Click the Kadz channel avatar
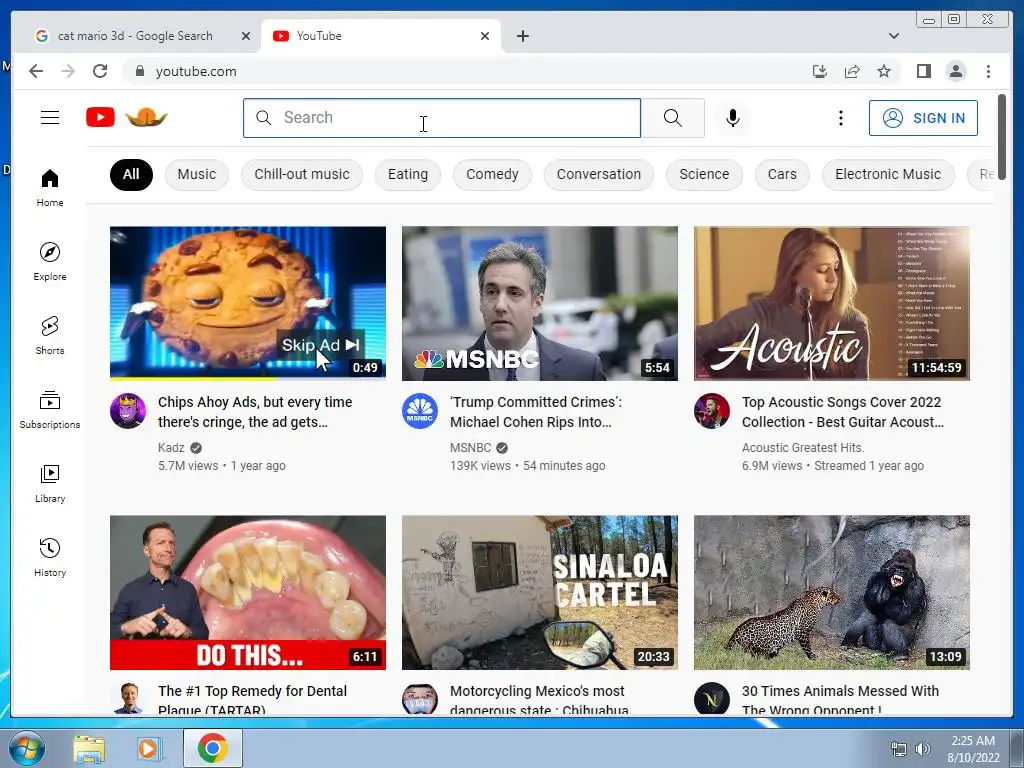This screenshot has height=768, width=1024. [x=127, y=411]
